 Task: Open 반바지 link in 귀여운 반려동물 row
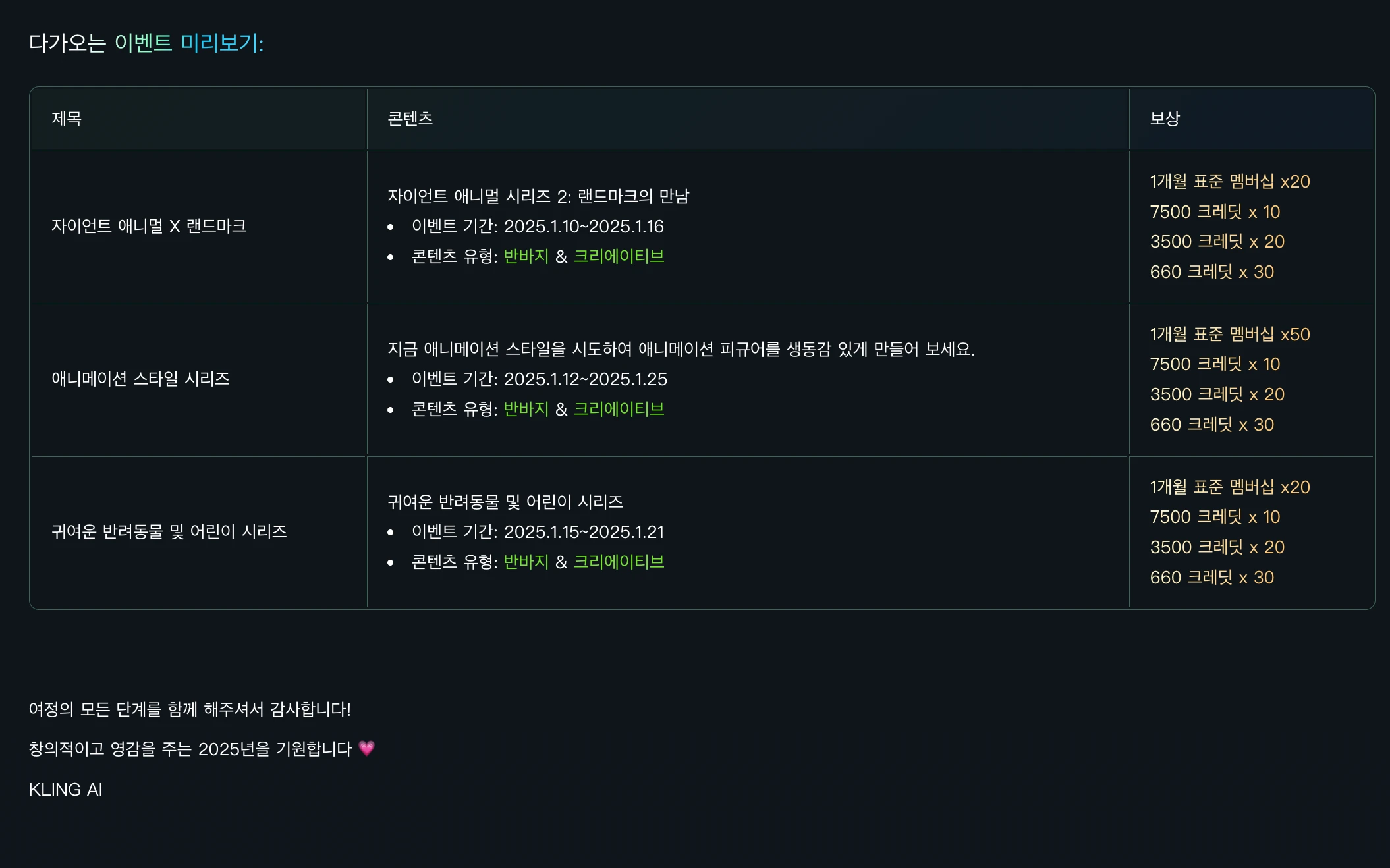[526, 562]
